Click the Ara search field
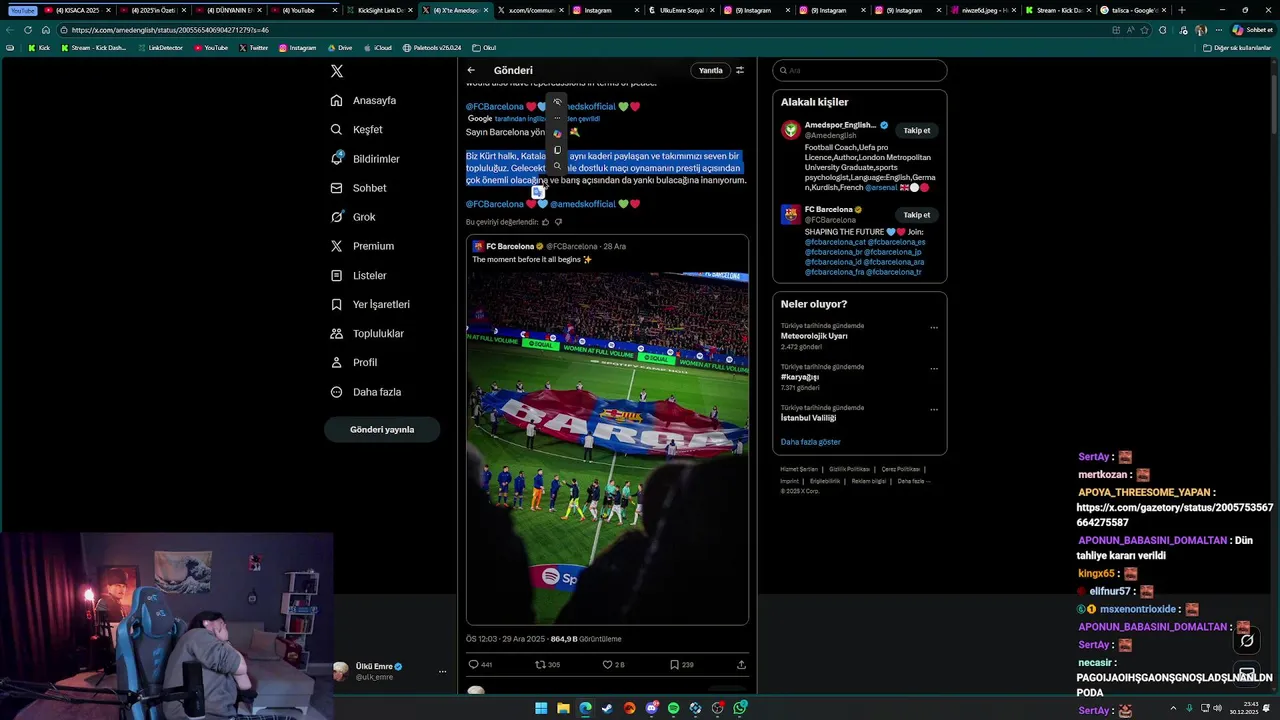The height and width of the screenshot is (720, 1280). click(860, 71)
